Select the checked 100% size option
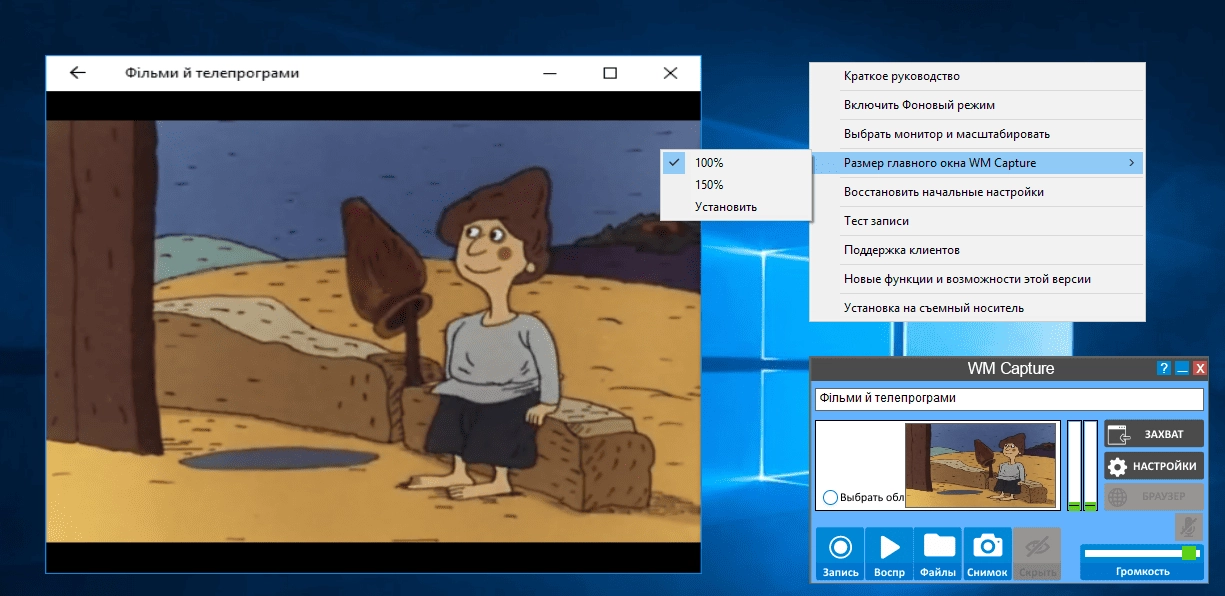 coord(736,162)
